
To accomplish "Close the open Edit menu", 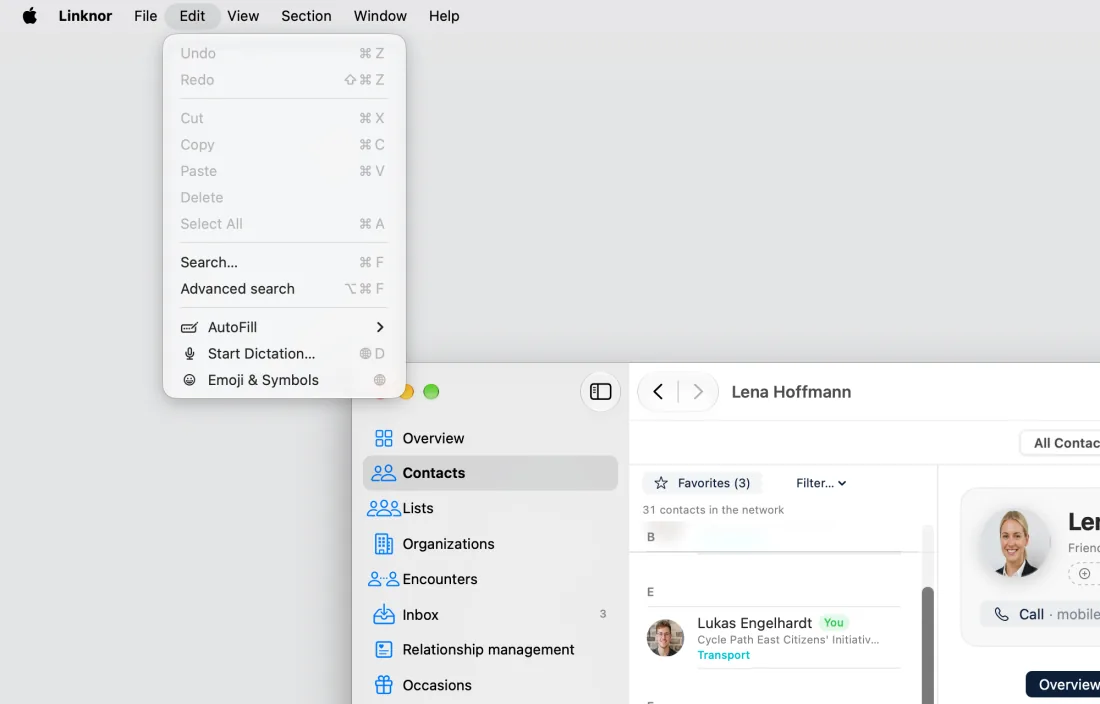I will pos(192,15).
